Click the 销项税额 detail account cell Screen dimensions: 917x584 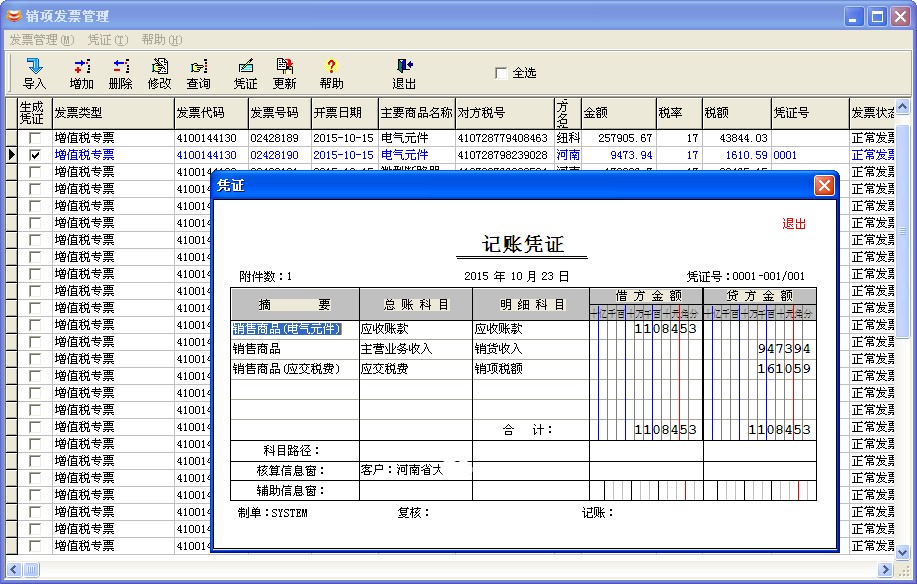click(x=530, y=369)
